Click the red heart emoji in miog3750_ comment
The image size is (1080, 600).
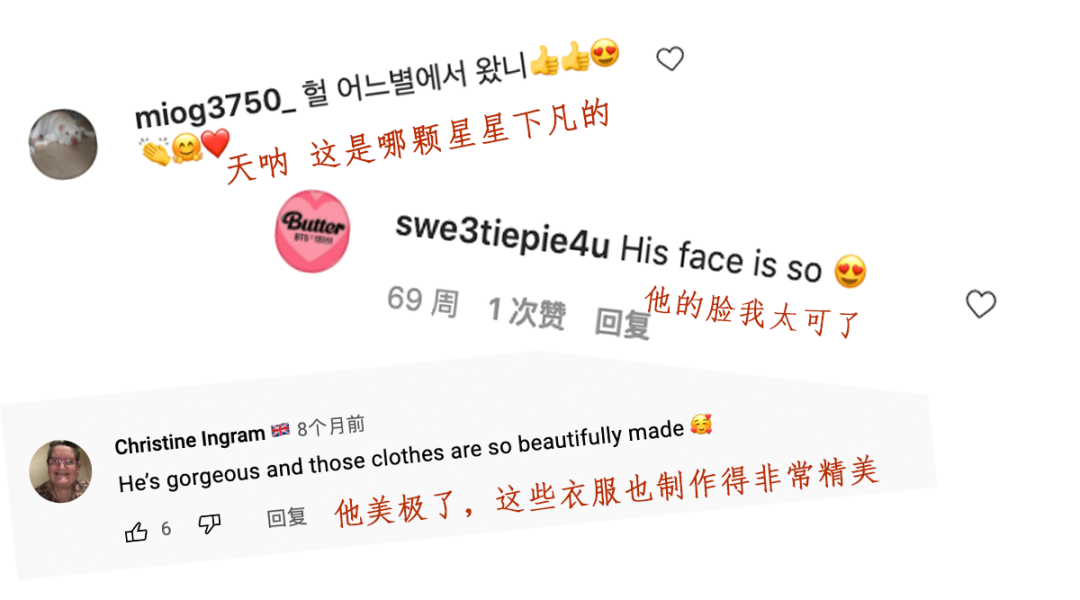(216, 143)
